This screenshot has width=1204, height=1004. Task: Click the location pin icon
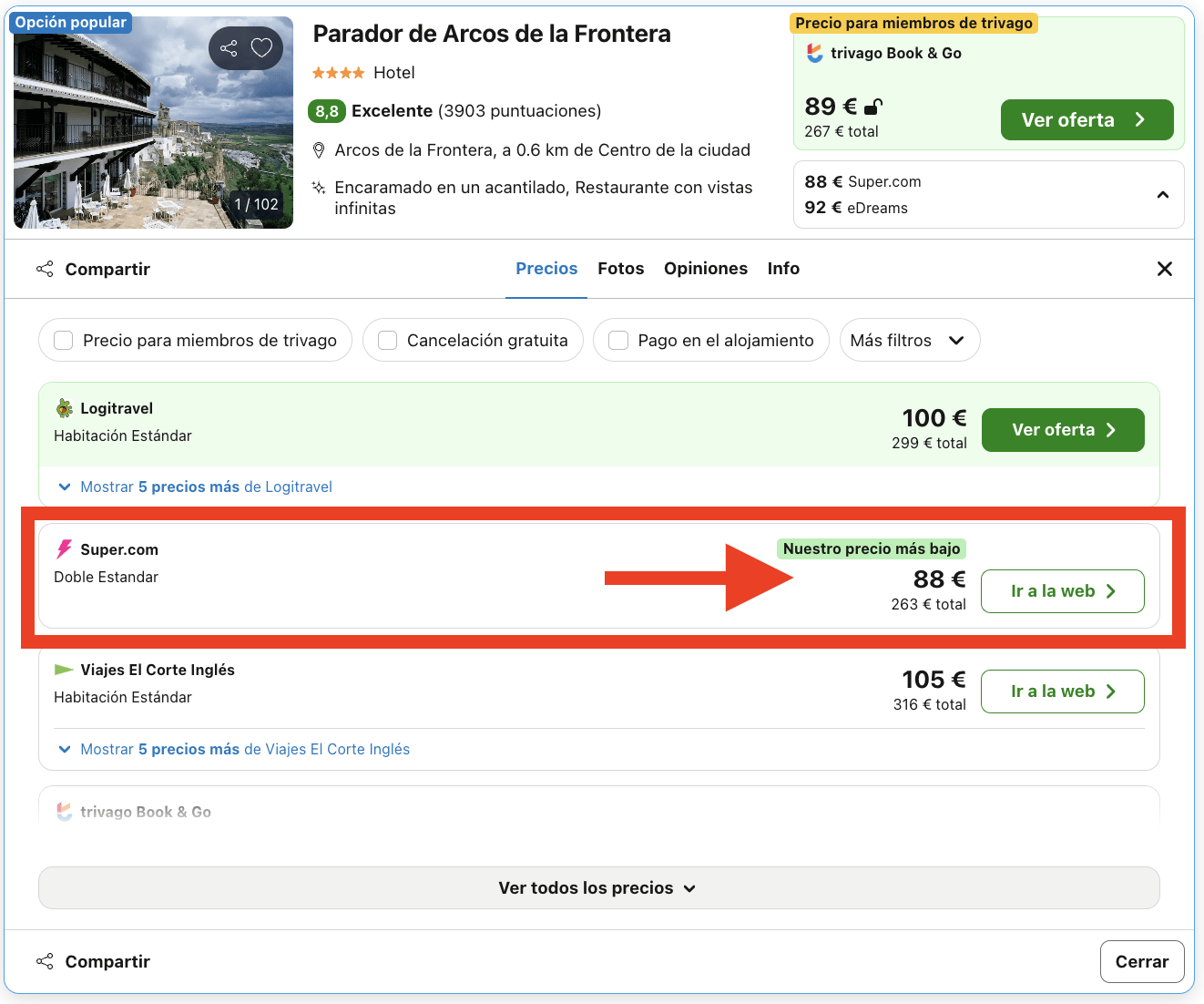tap(319, 149)
